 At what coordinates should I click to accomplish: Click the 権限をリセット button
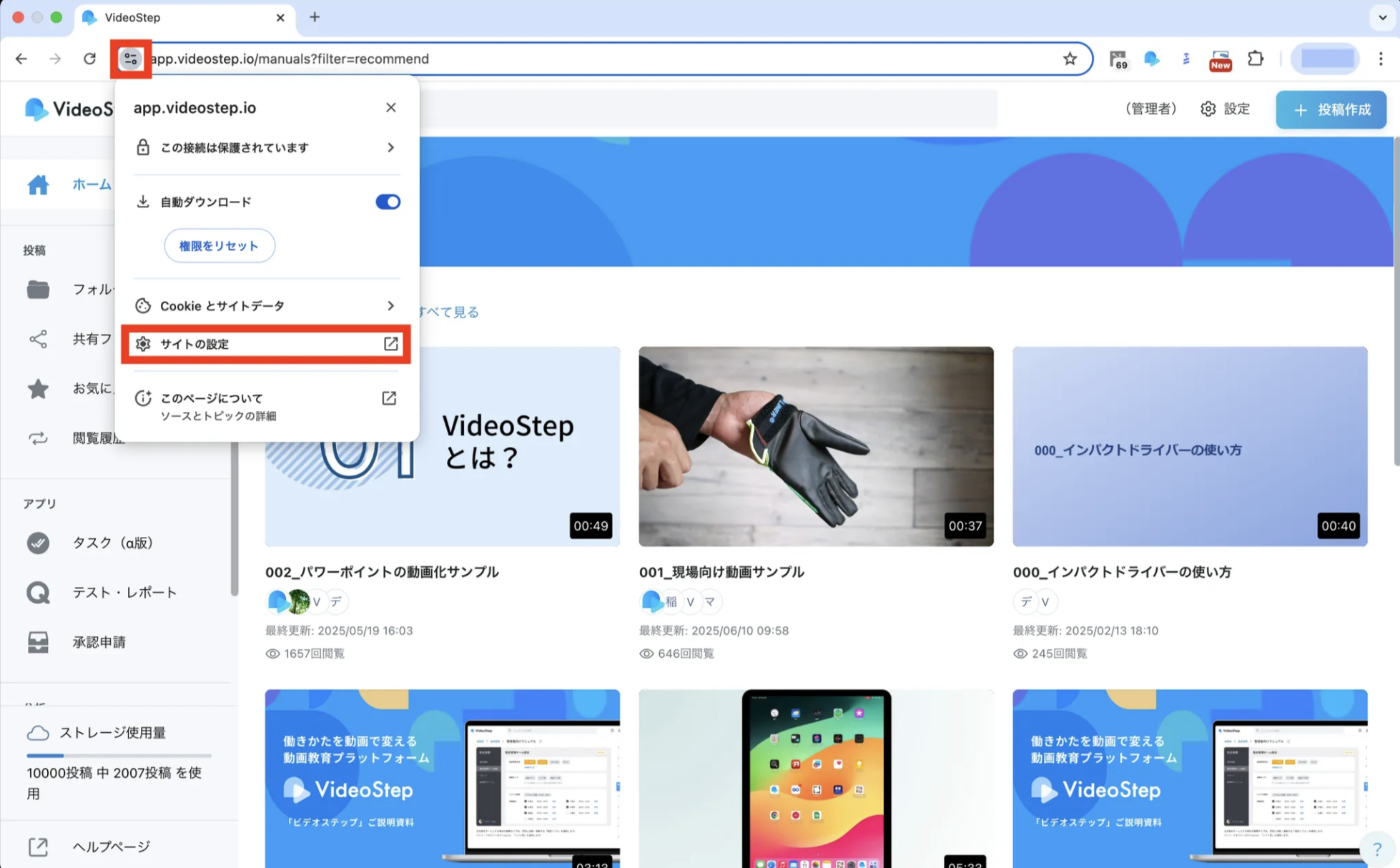[219, 246]
